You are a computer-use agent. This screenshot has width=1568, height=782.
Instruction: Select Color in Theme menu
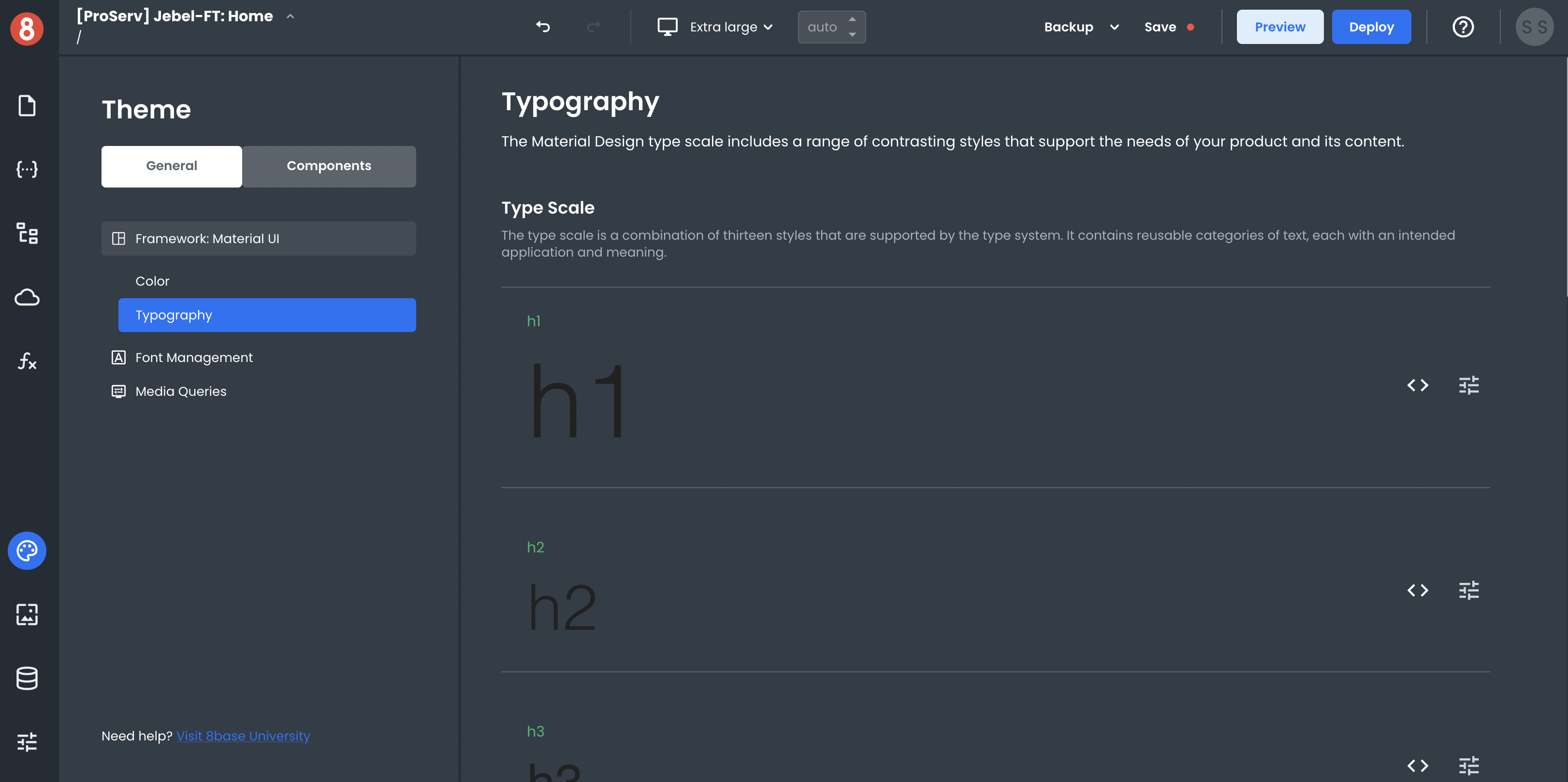point(152,281)
